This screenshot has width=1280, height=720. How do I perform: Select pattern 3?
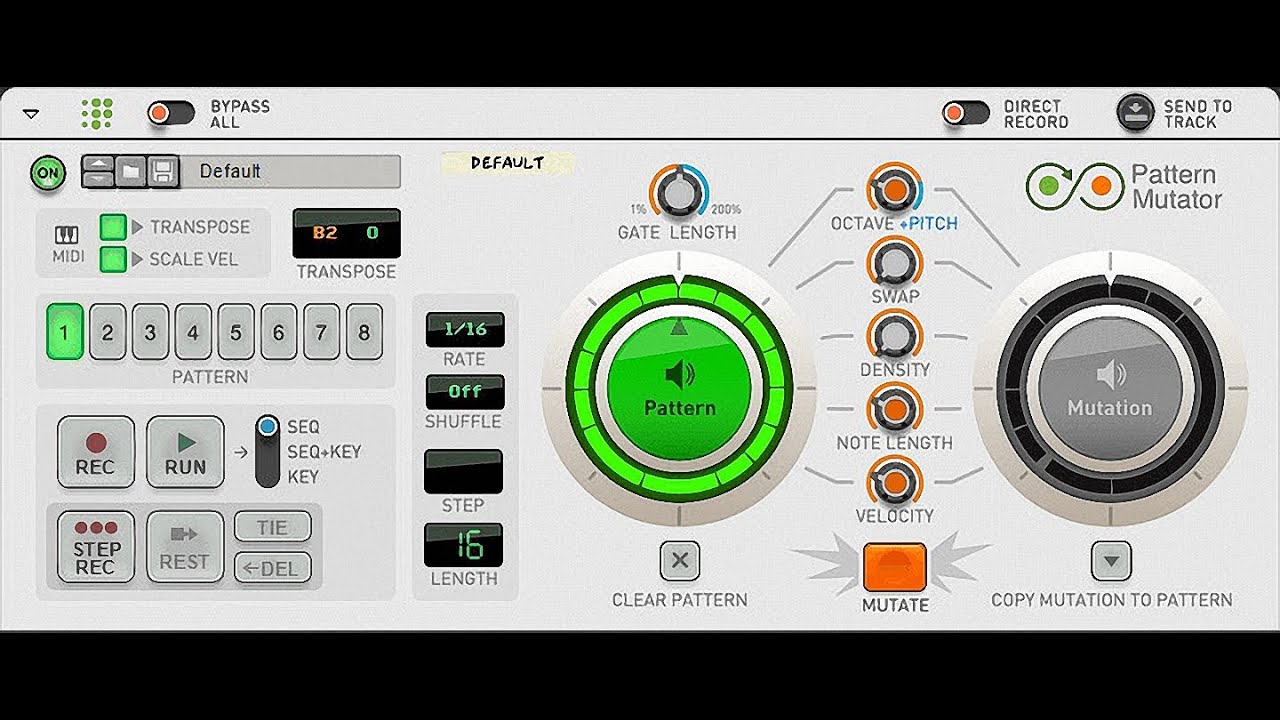(150, 332)
